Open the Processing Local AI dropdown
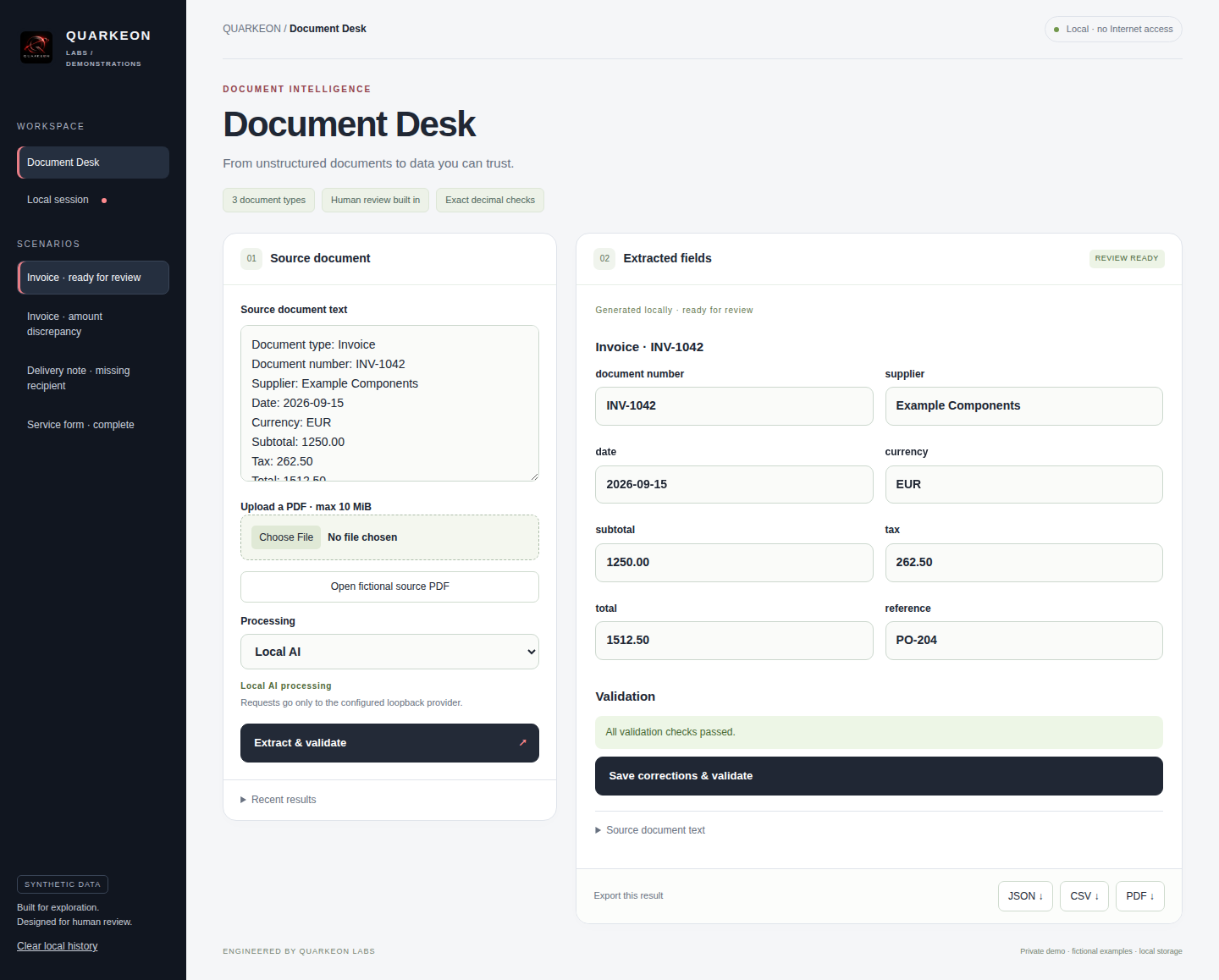This screenshot has width=1219, height=980. click(389, 652)
